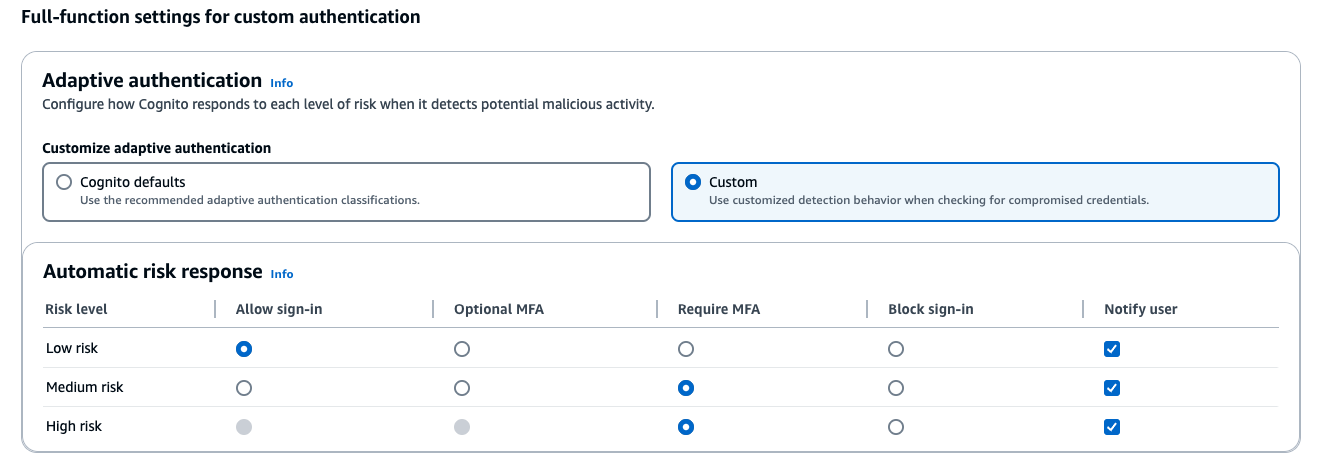
Task: Click disabled Allow sign-in for High risk
Action: pyautogui.click(x=244, y=427)
